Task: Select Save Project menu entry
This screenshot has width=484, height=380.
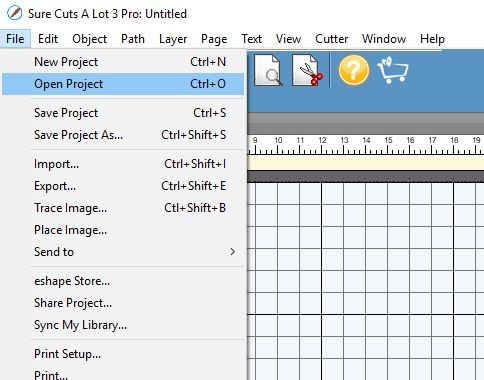Action: point(123,113)
